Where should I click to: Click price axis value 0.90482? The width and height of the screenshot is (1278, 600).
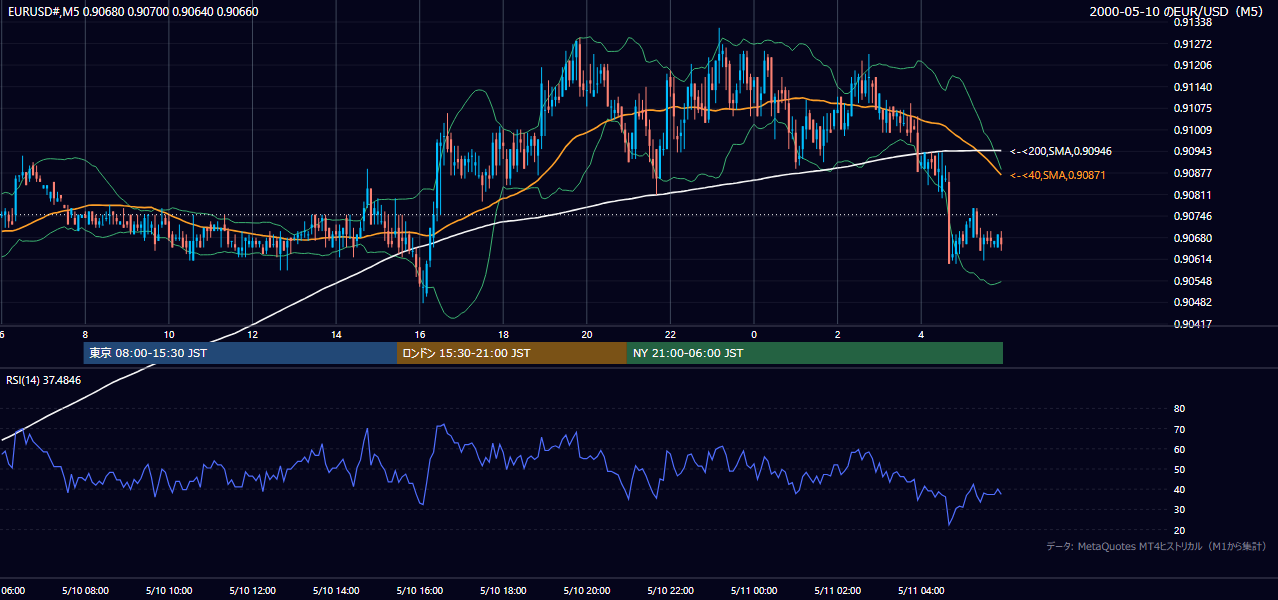point(1193,302)
